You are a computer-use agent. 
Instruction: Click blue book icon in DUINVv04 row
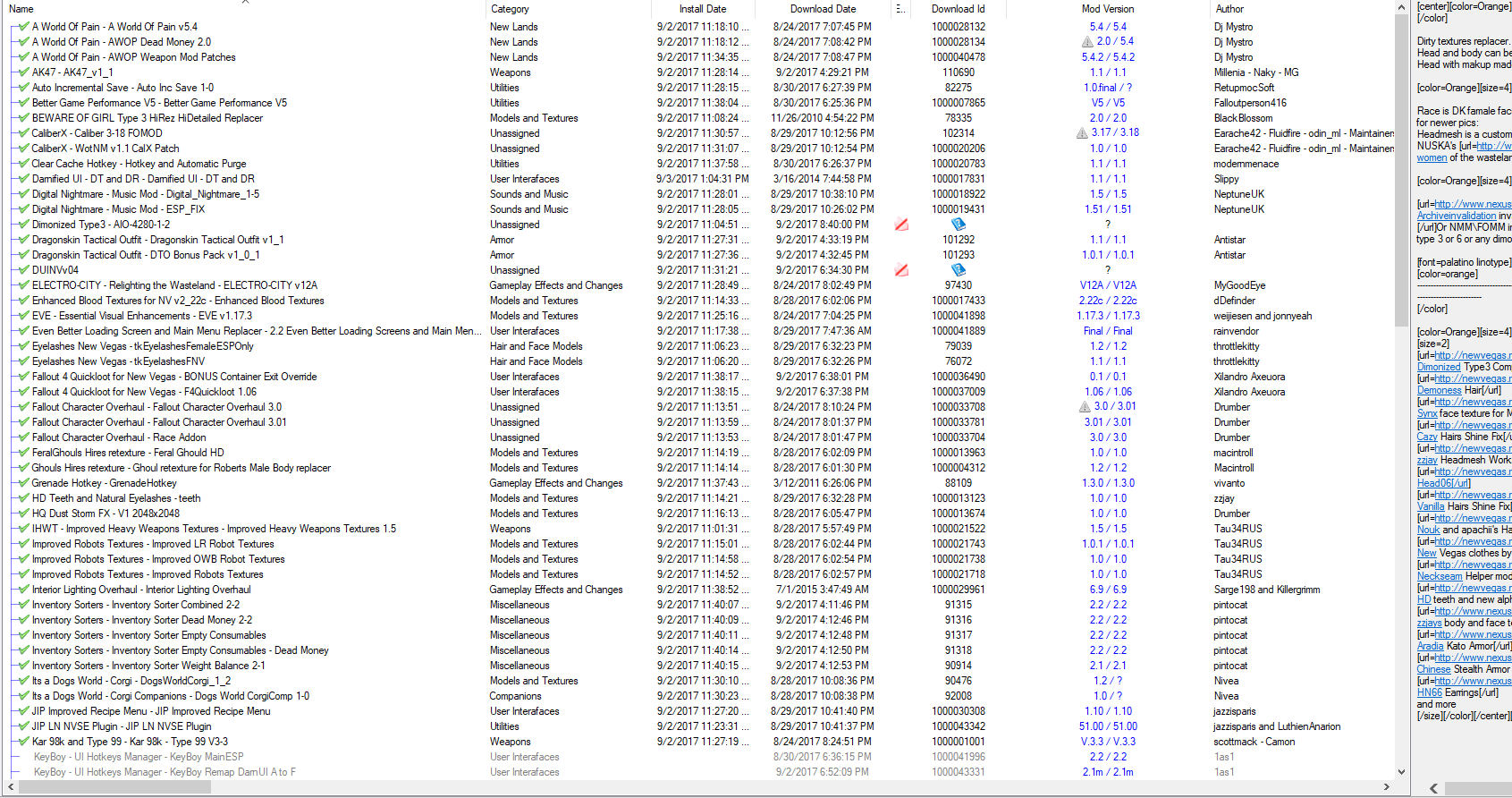959,270
